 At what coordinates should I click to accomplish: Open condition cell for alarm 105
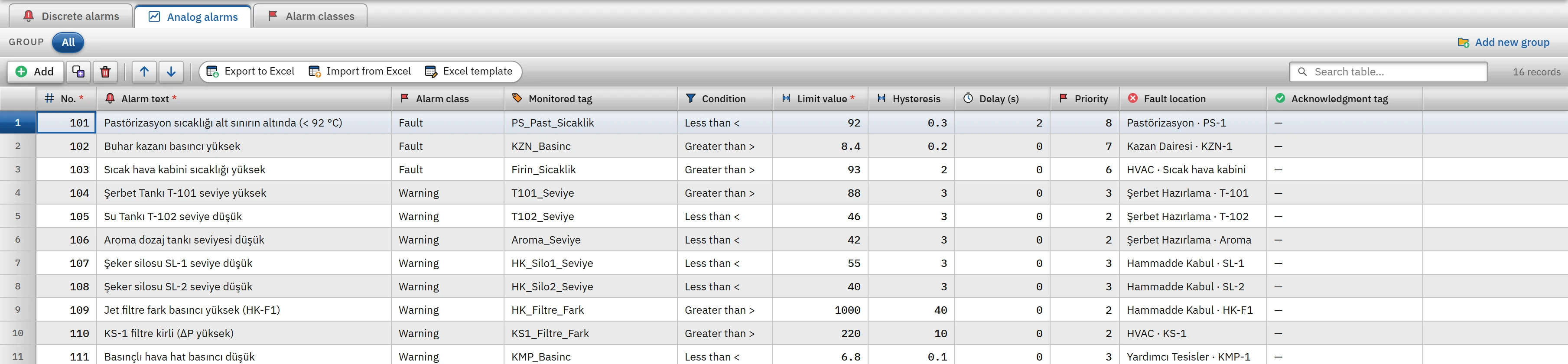[725, 217]
